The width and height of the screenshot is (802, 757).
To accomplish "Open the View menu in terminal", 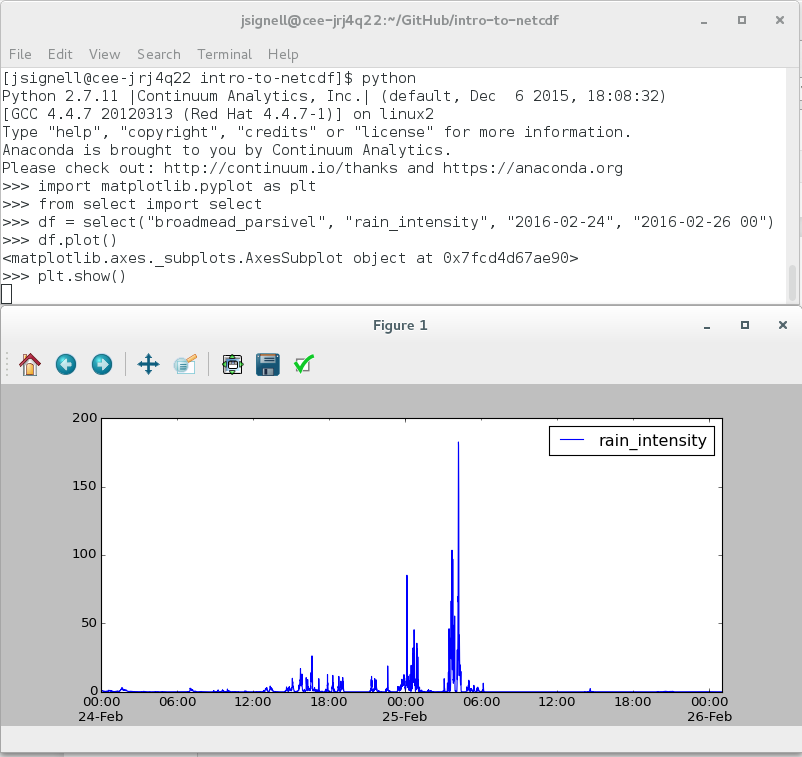I will [104, 54].
